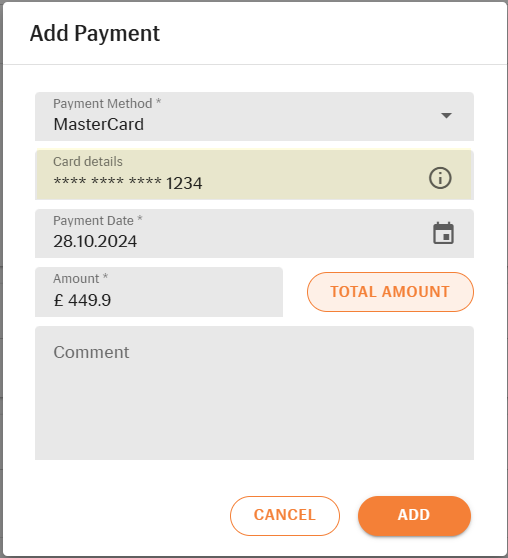
Task: Click the date value 28.10.2024
Action: pos(95,241)
